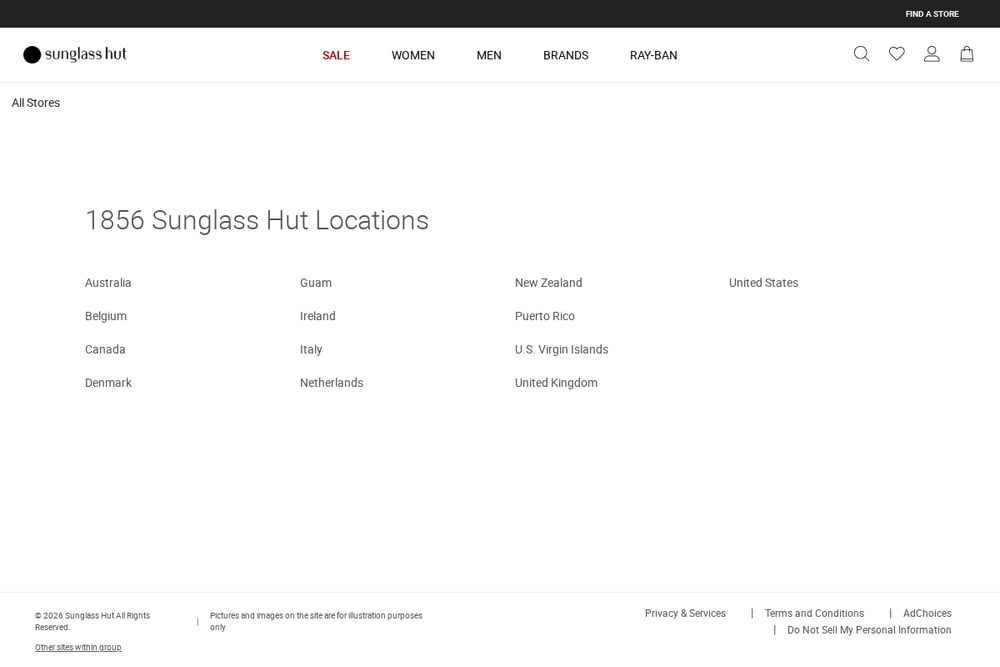Open the BRANDS menu
This screenshot has width=1000, height=667.
(x=566, y=55)
